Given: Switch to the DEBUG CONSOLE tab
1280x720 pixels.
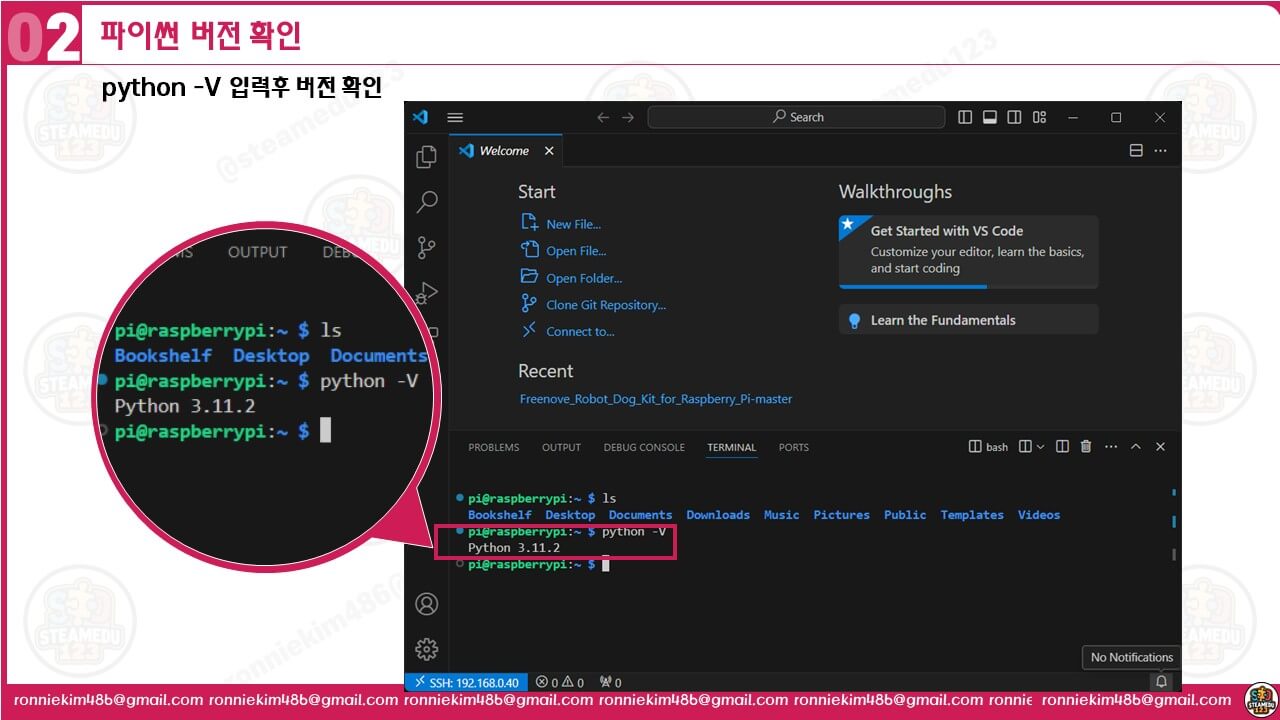Looking at the screenshot, I should 644,447.
